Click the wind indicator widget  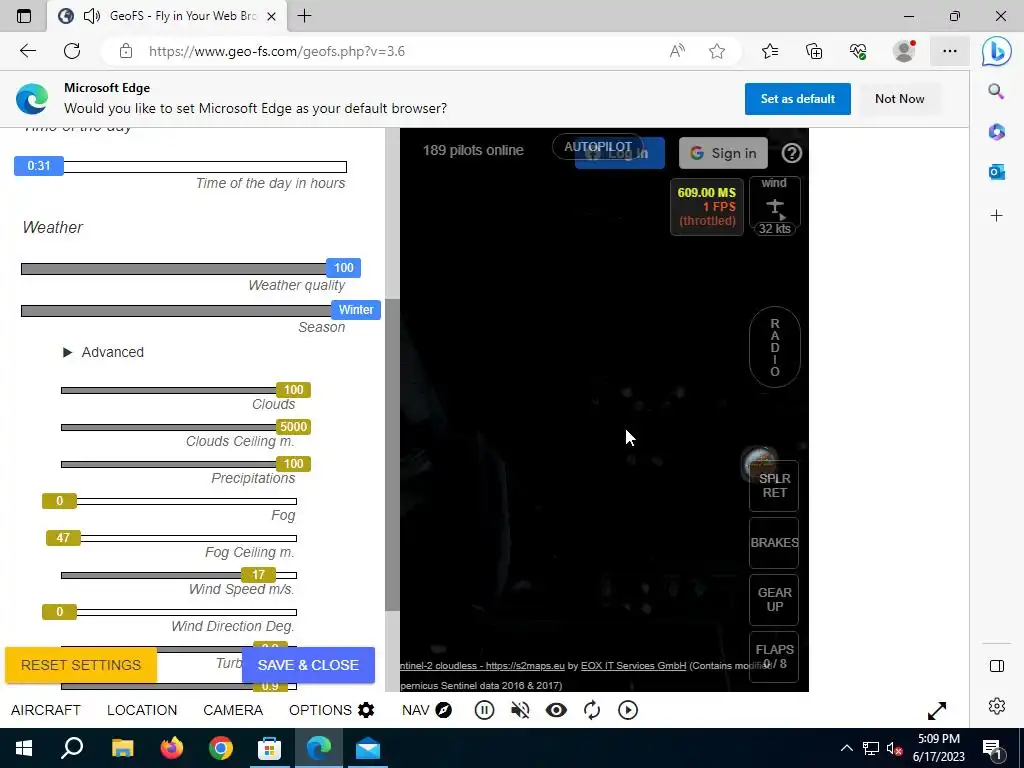point(775,206)
